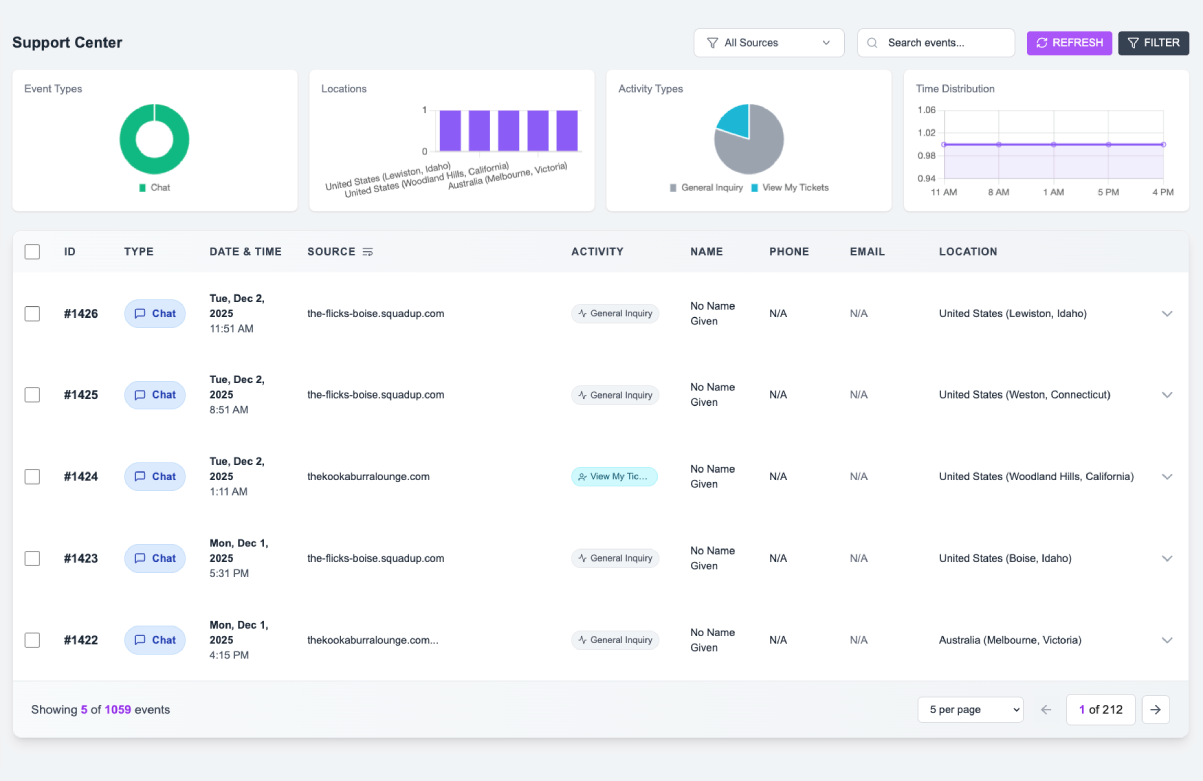Click the Chat badge for event #1426
1203x781 pixels.
[155, 314]
